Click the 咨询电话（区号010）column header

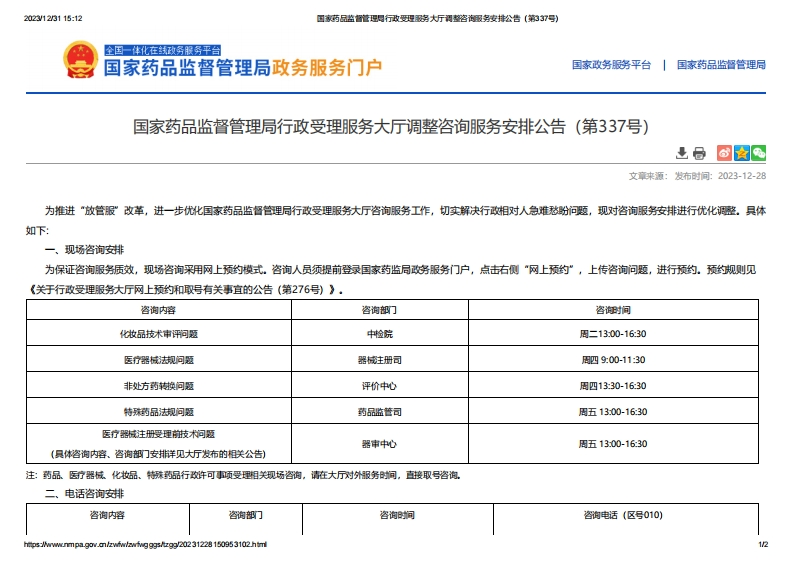coord(623,516)
